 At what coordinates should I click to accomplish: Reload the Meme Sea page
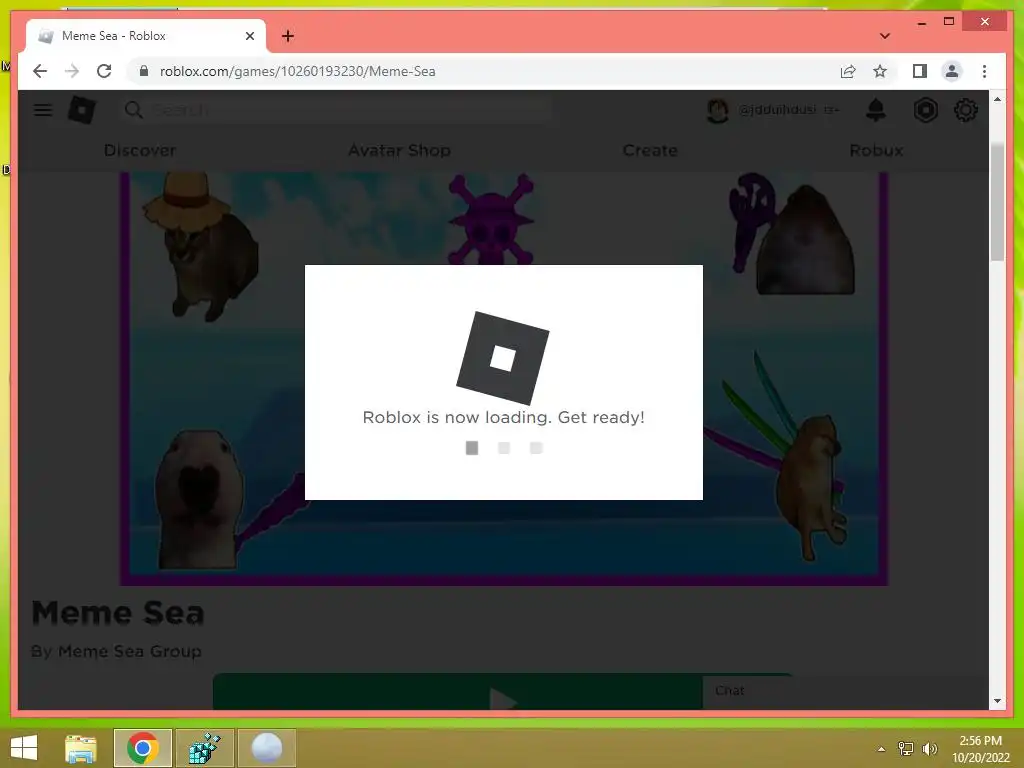pyautogui.click(x=104, y=71)
